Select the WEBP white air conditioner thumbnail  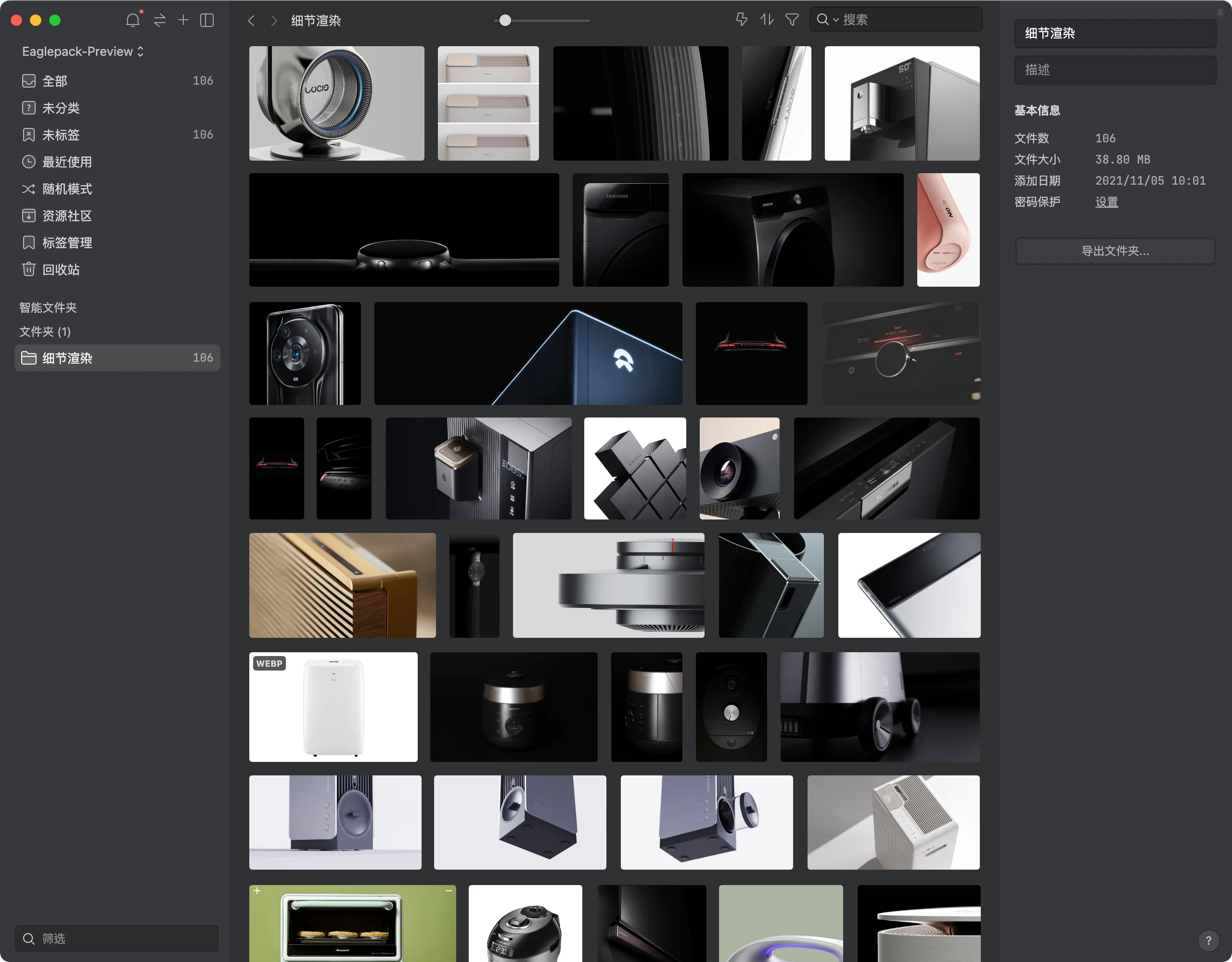tap(334, 707)
